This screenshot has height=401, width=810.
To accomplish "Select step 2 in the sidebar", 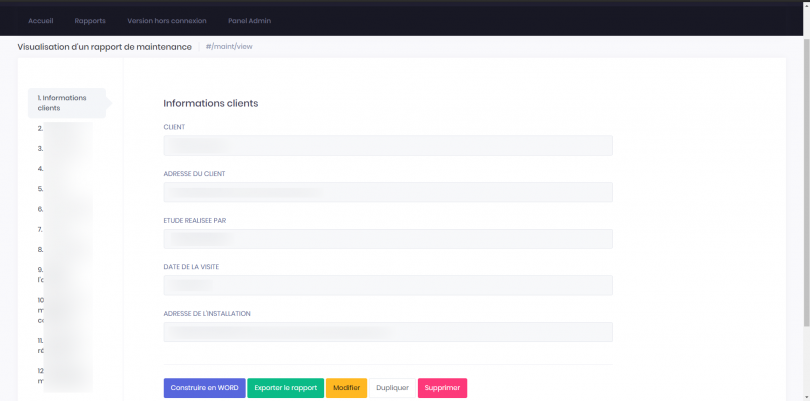I will pyautogui.click(x=62, y=128).
